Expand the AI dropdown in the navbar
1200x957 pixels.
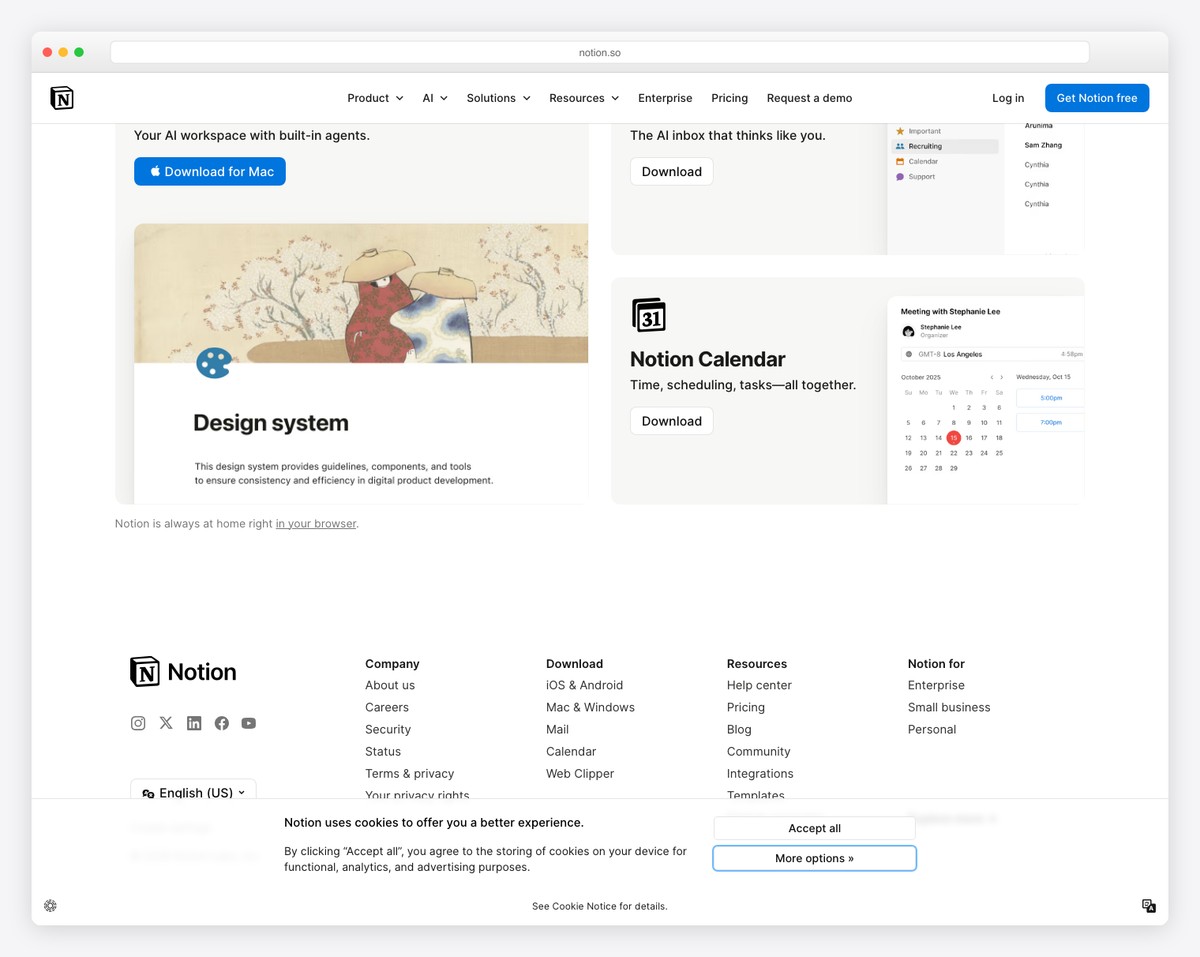(434, 97)
